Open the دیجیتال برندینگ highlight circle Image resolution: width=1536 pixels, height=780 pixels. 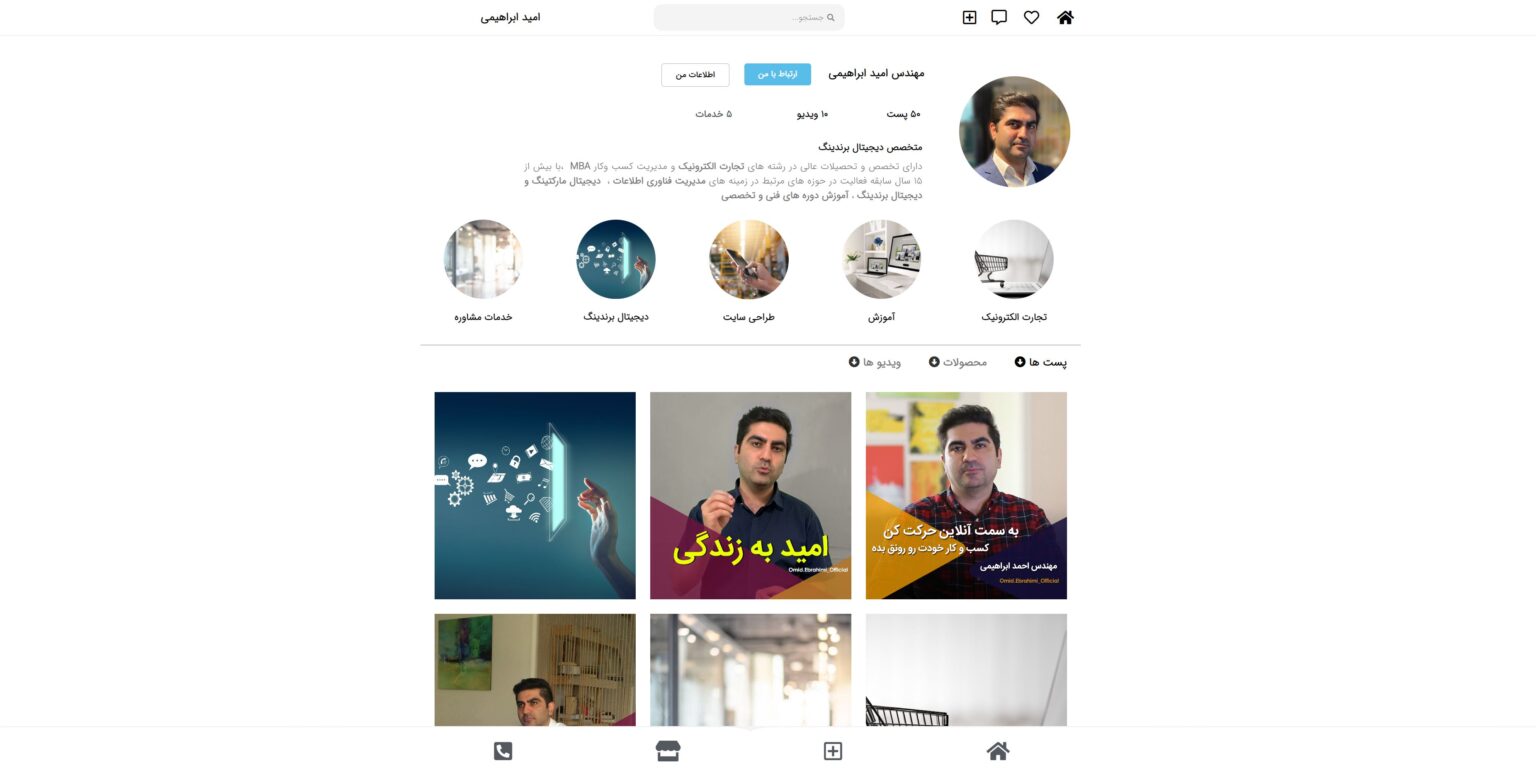click(616, 260)
